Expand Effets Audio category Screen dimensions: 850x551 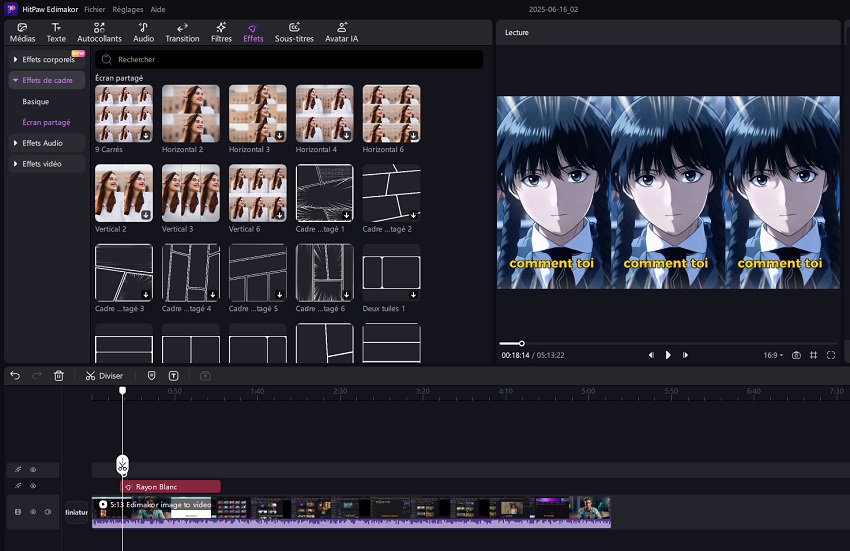click(47, 143)
